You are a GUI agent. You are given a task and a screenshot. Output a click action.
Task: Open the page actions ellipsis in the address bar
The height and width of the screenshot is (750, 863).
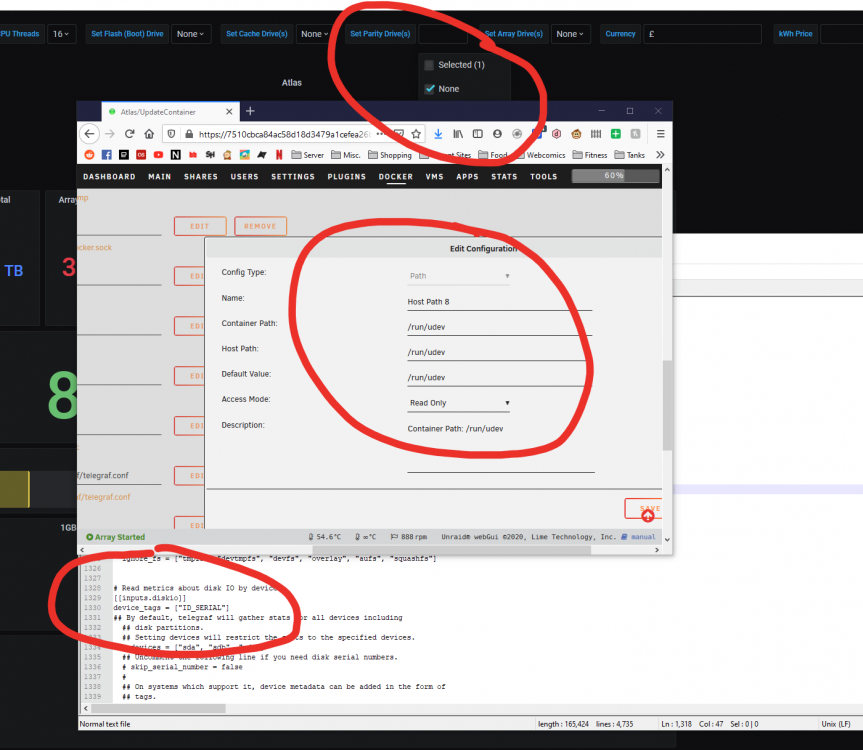tap(380, 134)
